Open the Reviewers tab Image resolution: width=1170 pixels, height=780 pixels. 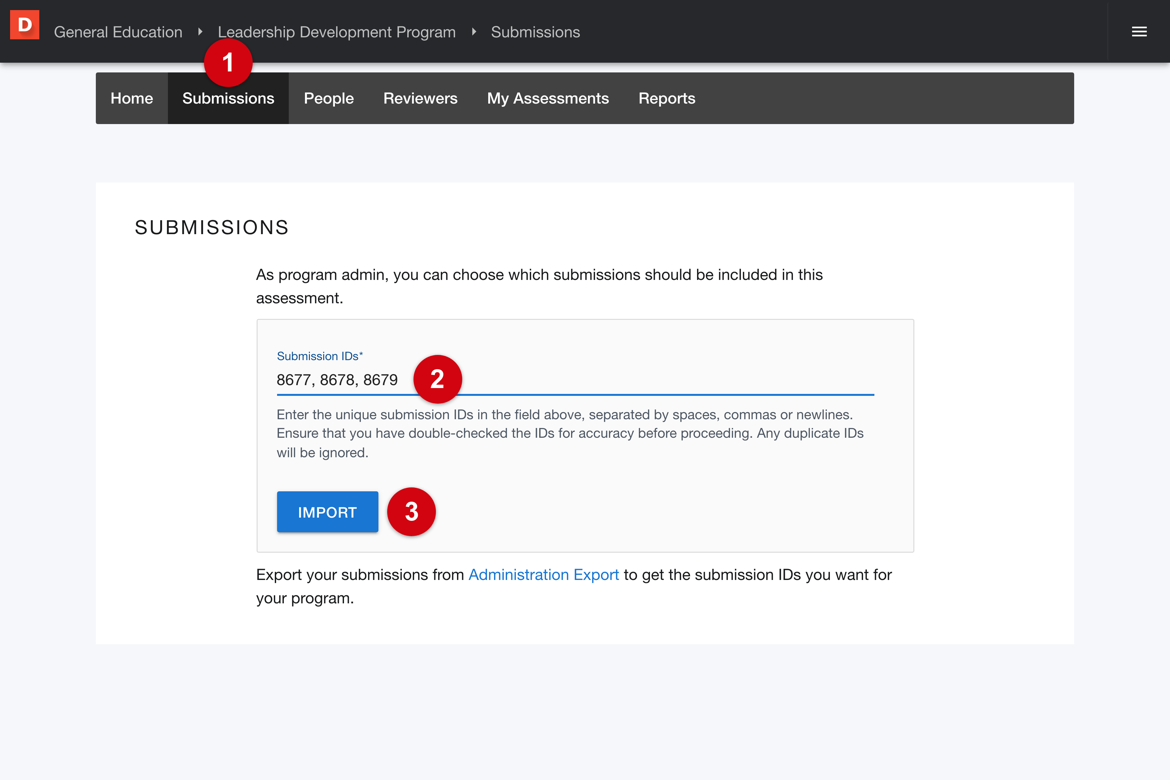420,99
